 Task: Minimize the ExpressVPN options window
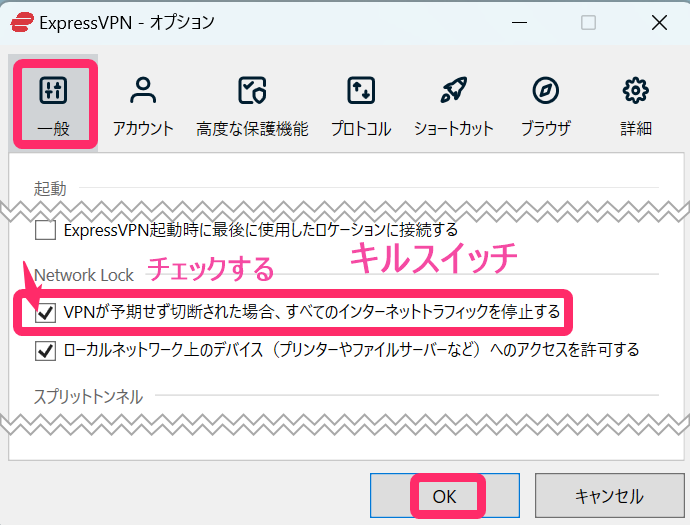[x=519, y=22]
